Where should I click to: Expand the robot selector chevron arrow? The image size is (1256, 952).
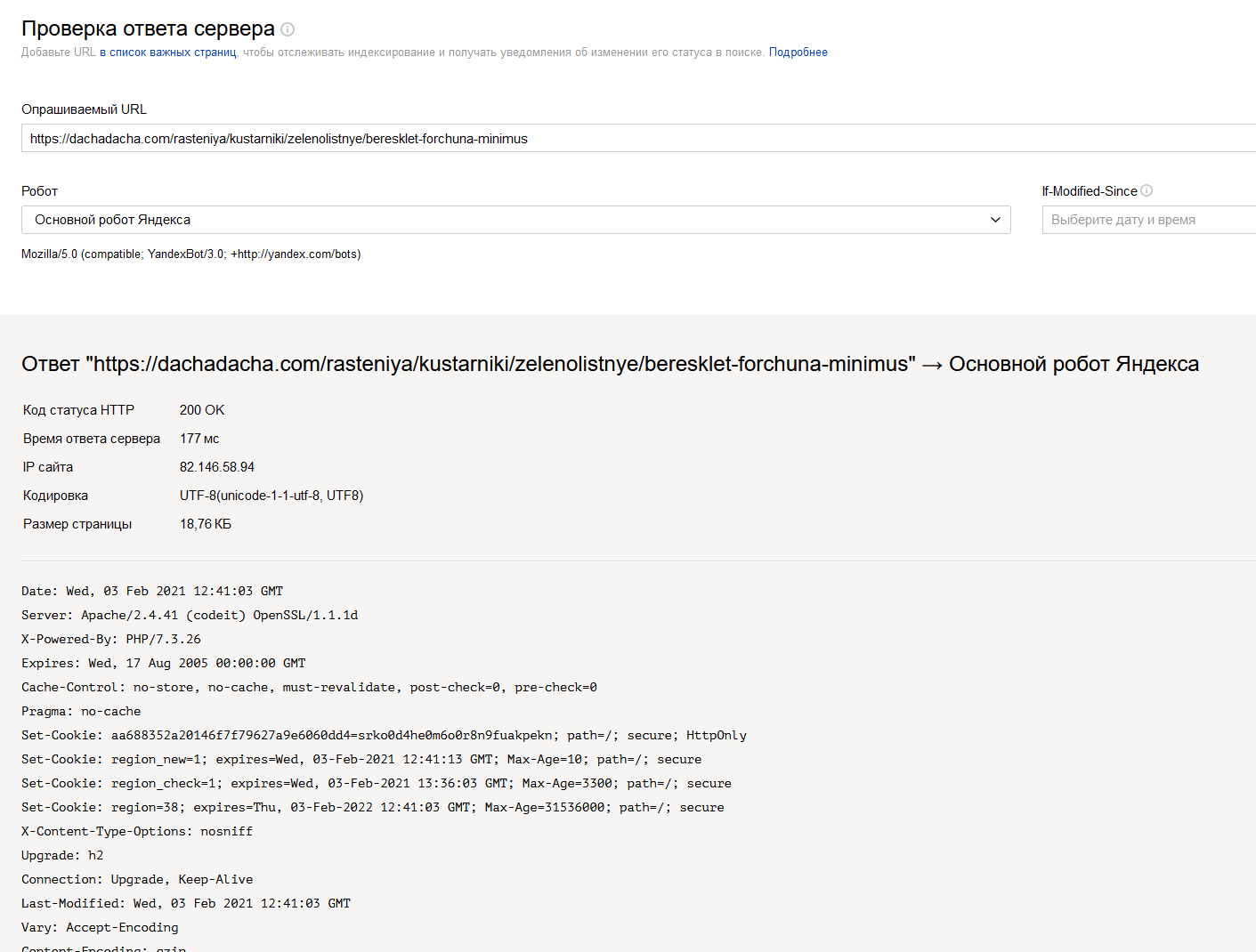click(x=995, y=220)
